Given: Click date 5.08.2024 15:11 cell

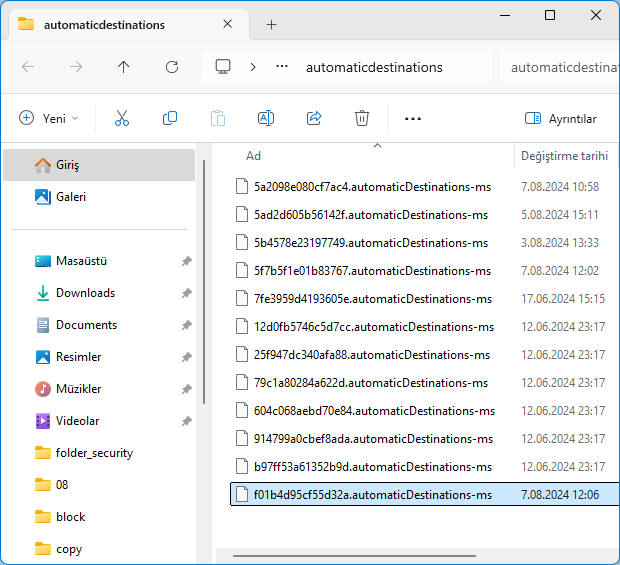Looking at the screenshot, I should (x=560, y=215).
